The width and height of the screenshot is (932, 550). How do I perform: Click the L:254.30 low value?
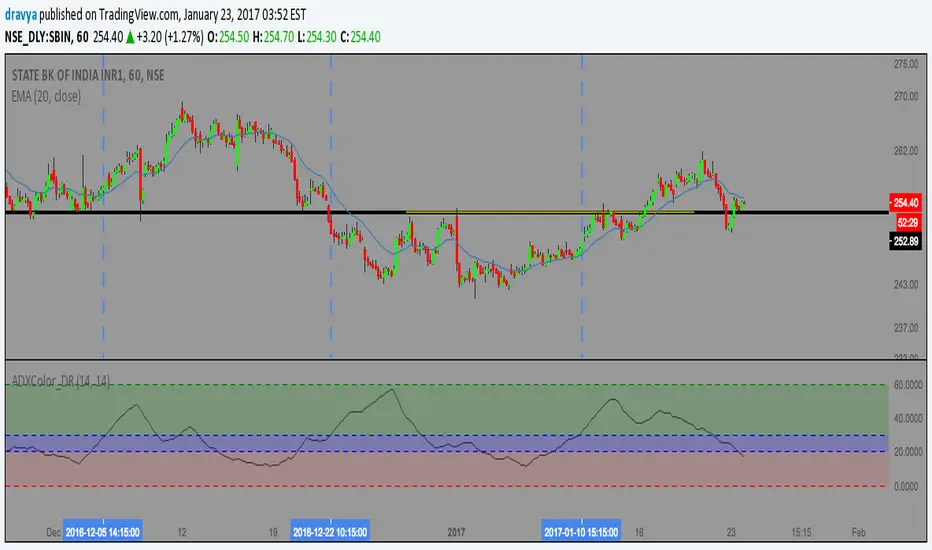[317, 37]
